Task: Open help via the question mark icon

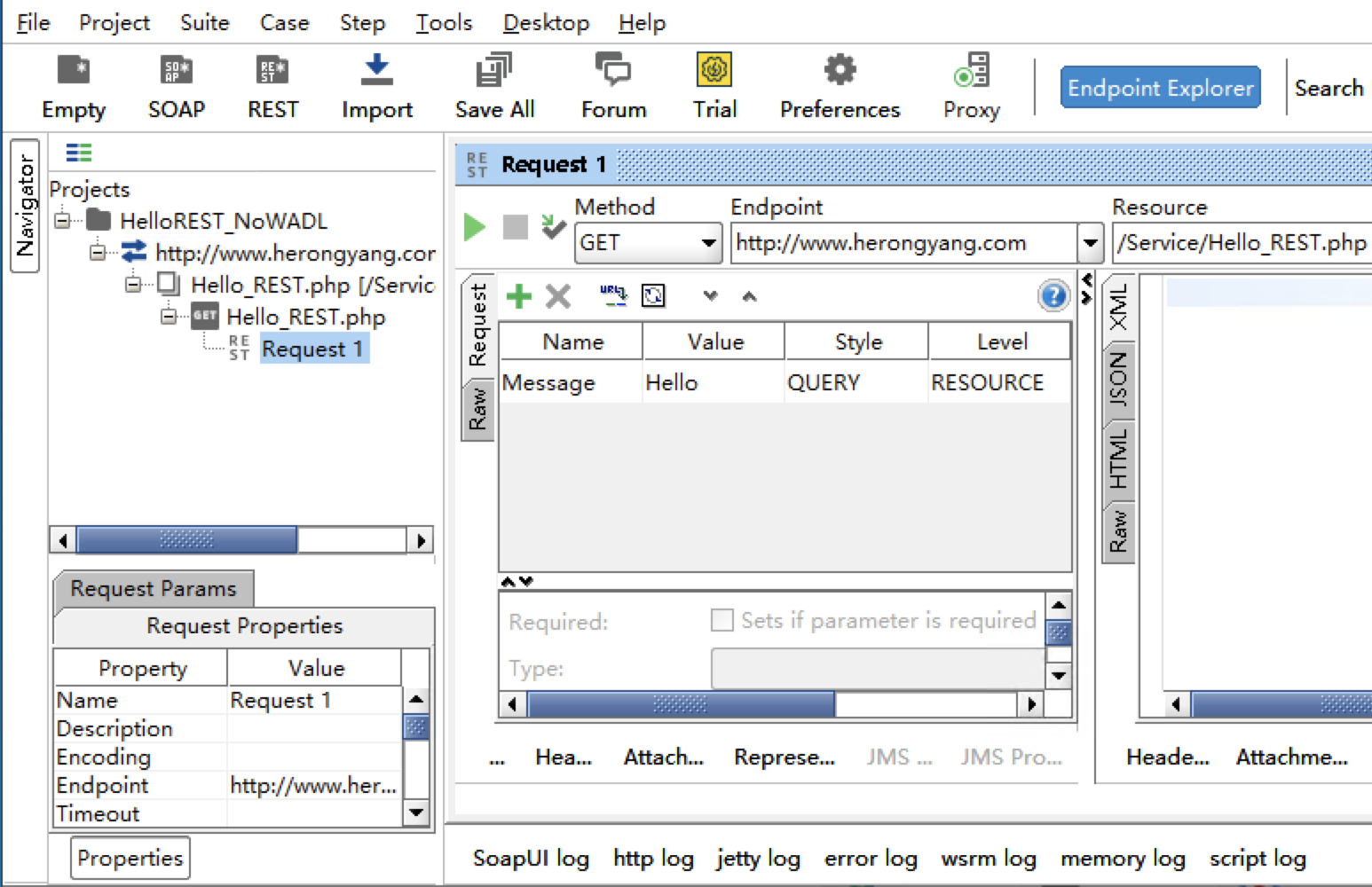Action: click(1053, 296)
